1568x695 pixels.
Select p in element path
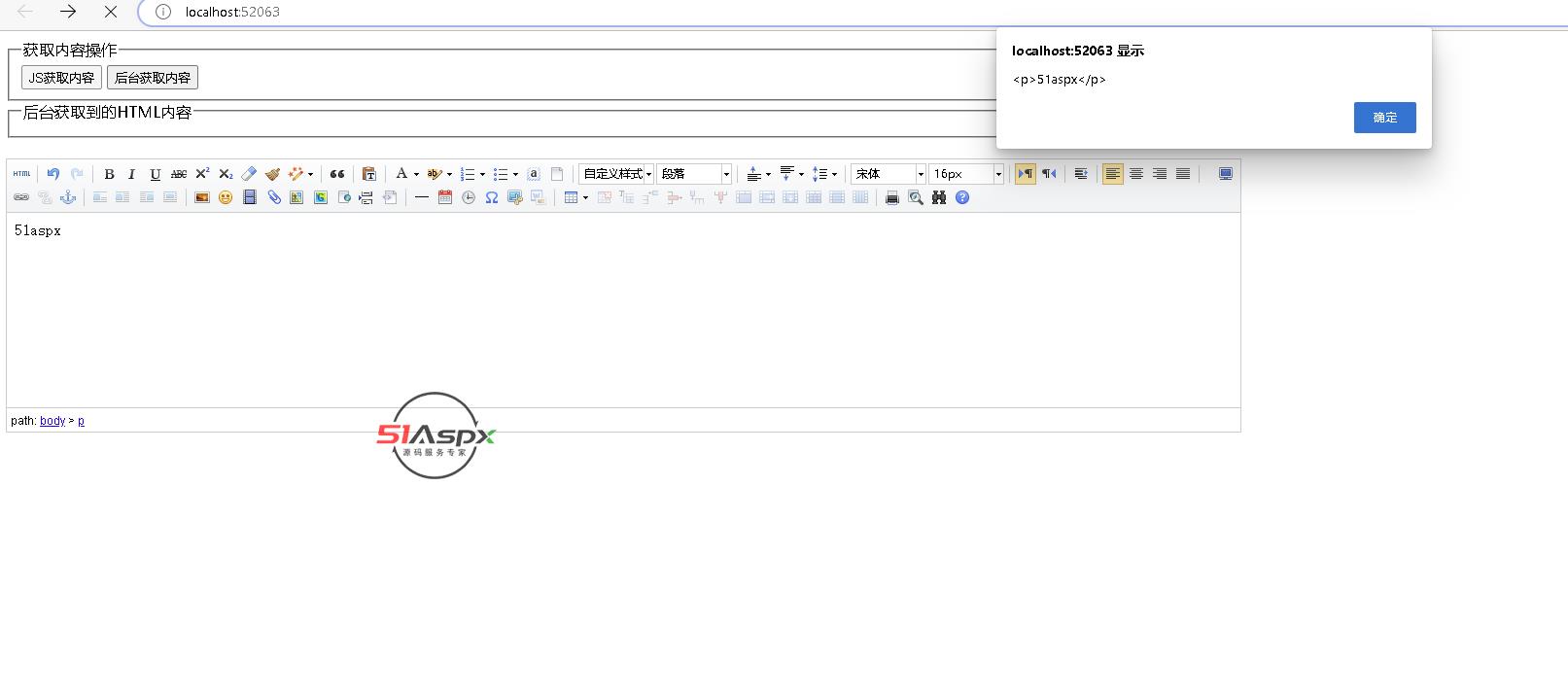[81, 421]
